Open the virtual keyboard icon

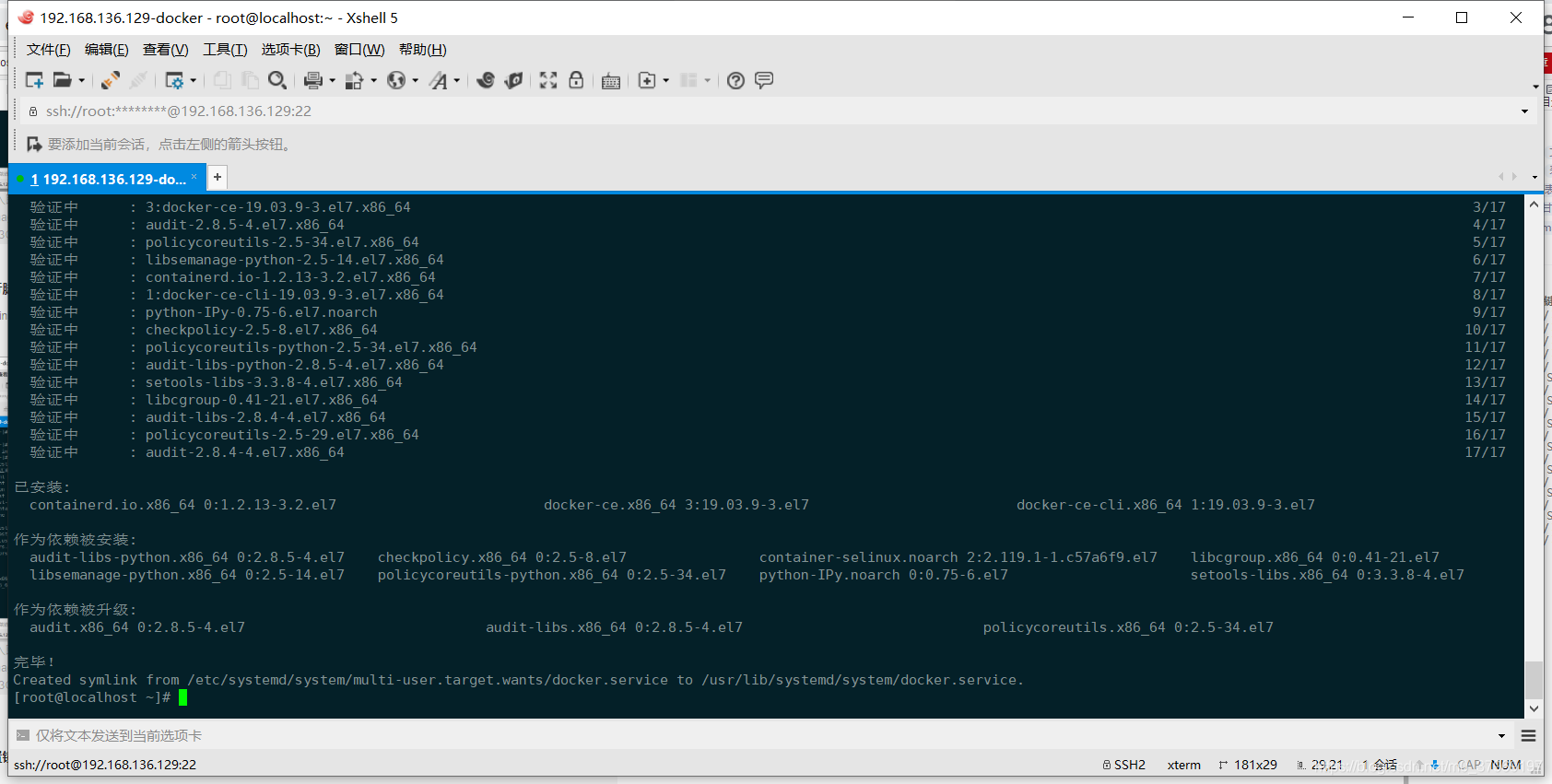click(611, 81)
